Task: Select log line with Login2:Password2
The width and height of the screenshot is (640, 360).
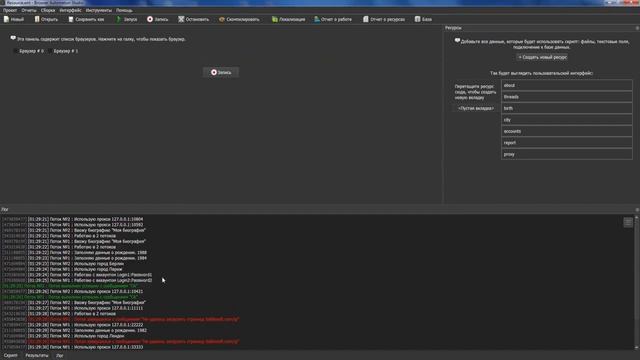Action: pos(77,280)
